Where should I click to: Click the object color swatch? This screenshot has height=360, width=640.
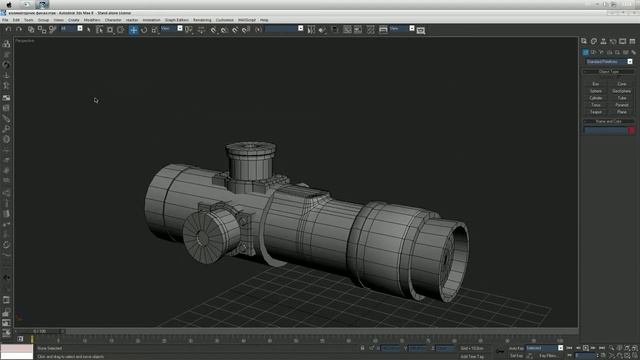click(631, 131)
